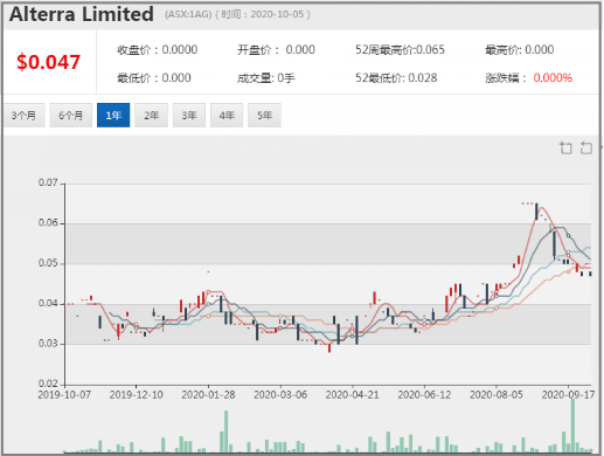The image size is (604, 456).
Task: Select the 3个月 time range tab
Action: pos(24,115)
